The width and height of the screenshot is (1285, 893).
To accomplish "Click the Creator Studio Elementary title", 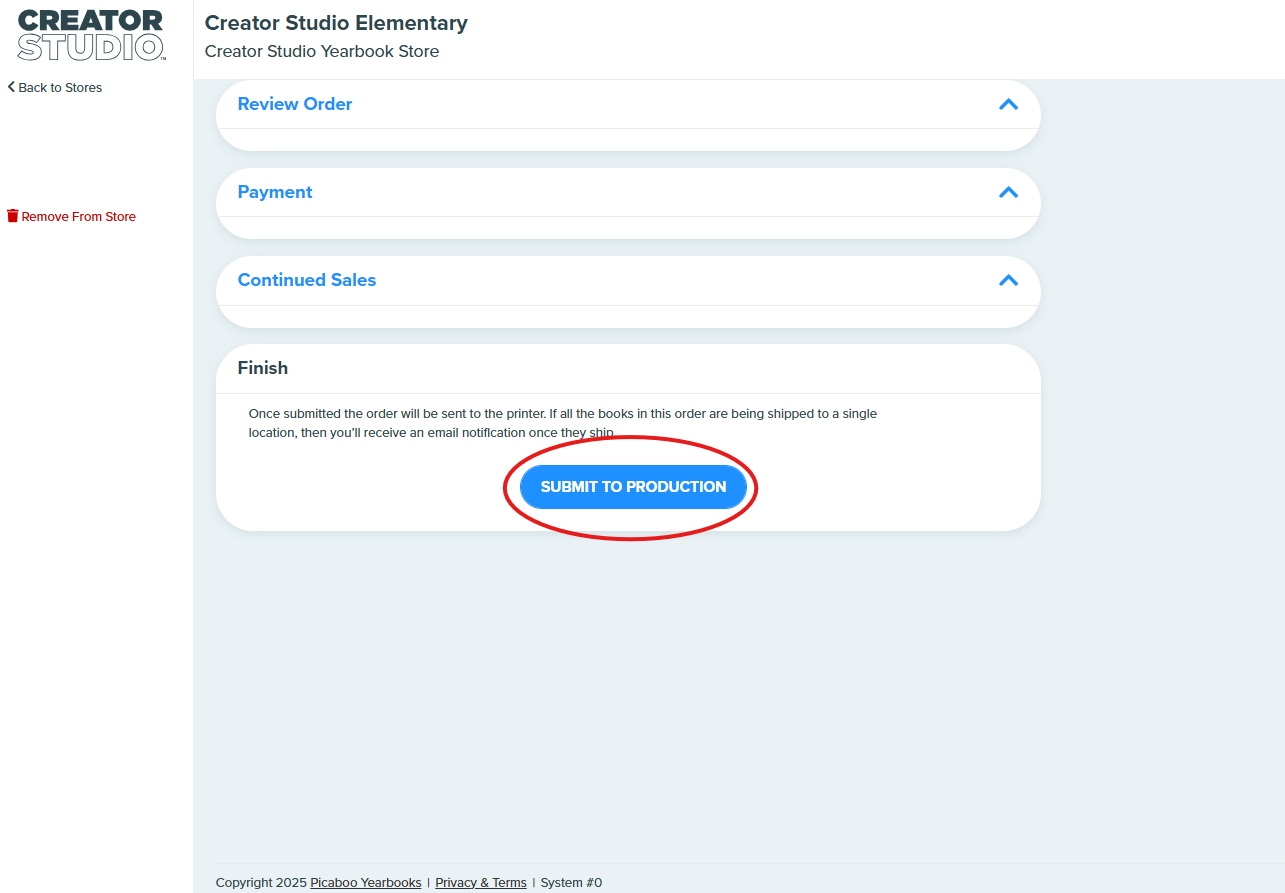I will click(336, 23).
